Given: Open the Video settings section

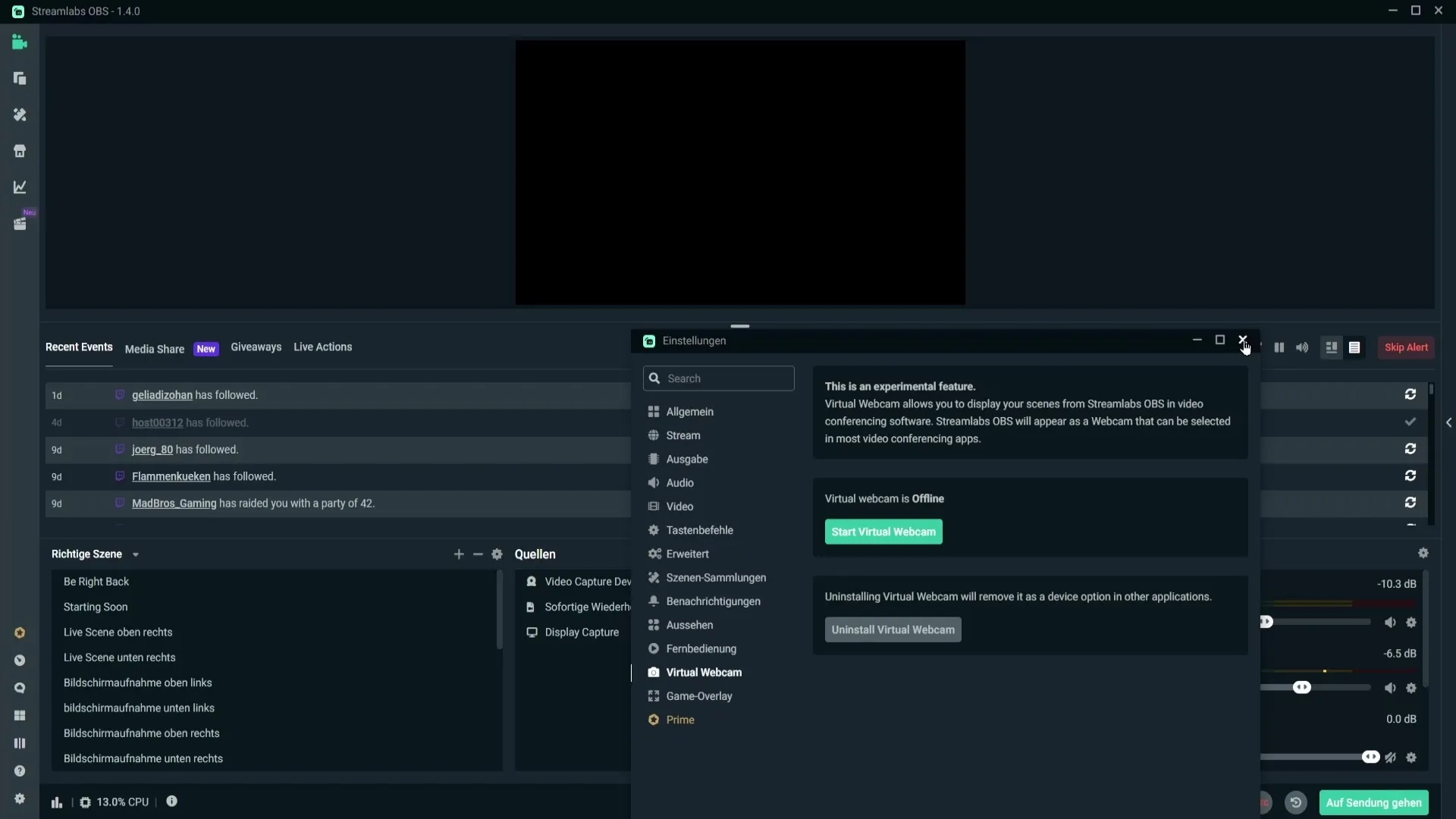Looking at the screenshot, I should (x=679, y=507).
